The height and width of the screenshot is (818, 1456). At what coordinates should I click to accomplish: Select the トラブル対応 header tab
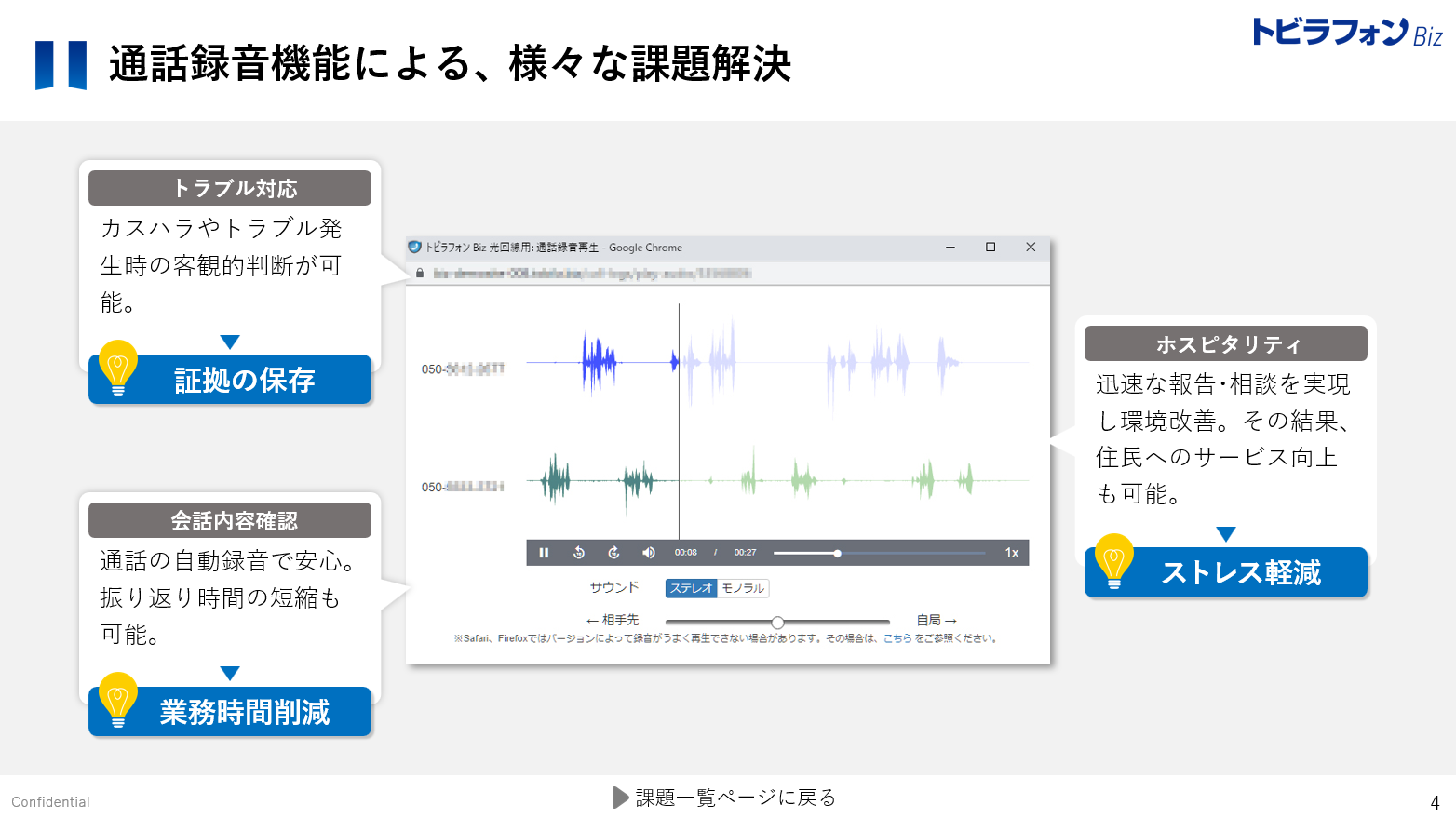pos(229,187)
